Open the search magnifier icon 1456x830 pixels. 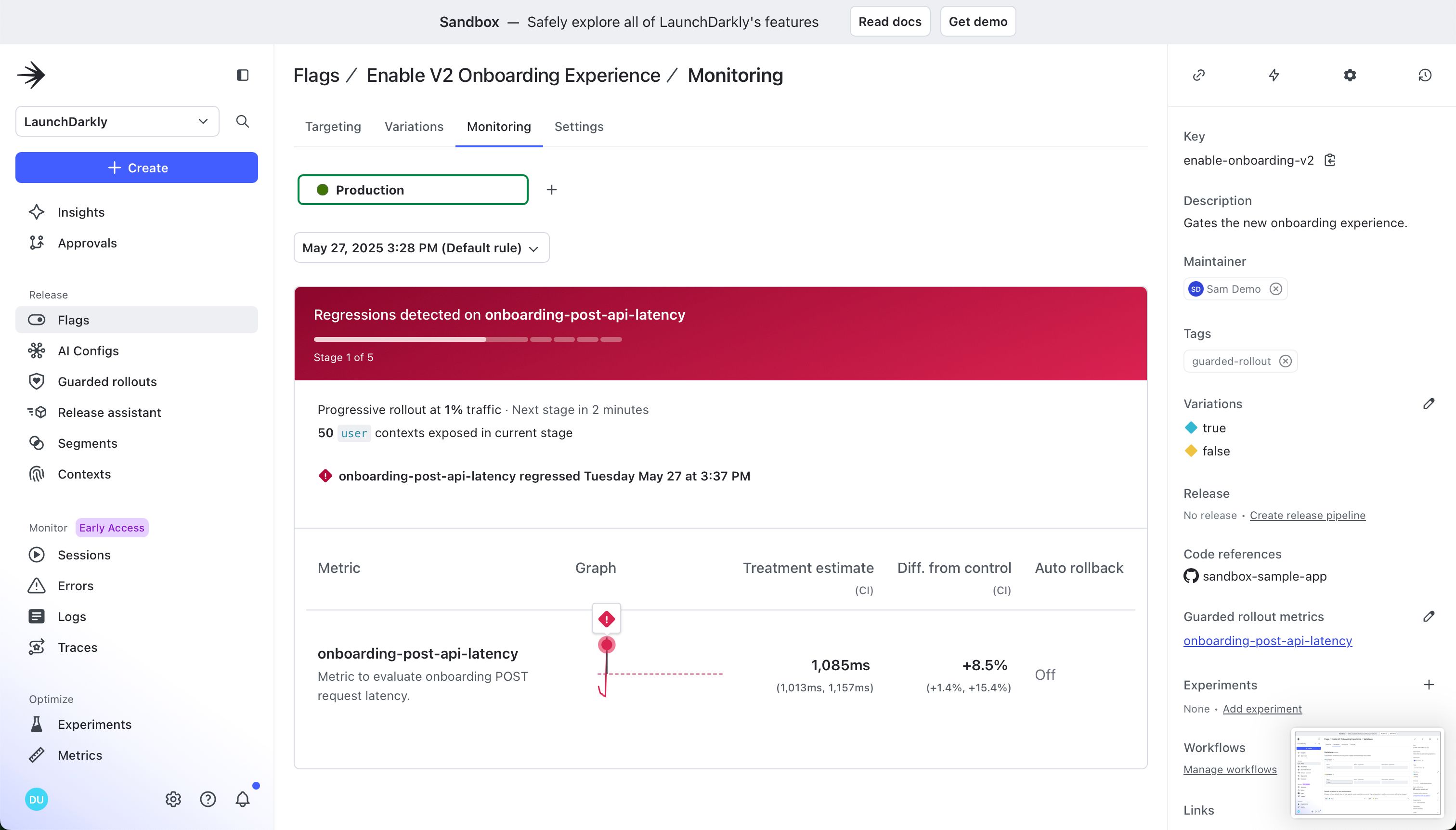click(242, 121)
